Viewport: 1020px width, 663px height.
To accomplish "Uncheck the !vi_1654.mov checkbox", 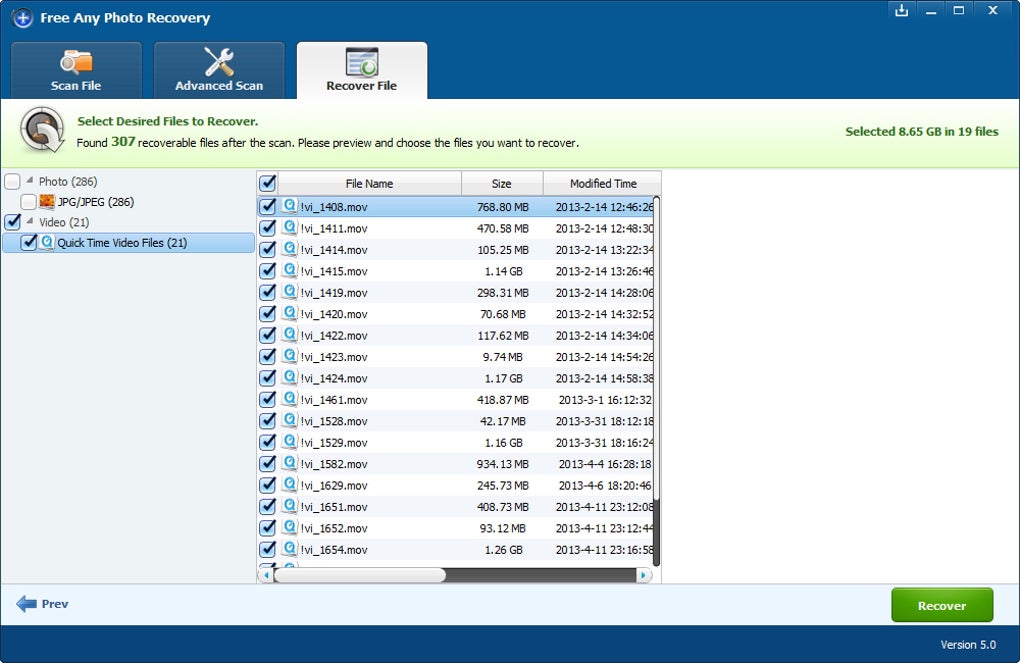I will click(267, 549).
